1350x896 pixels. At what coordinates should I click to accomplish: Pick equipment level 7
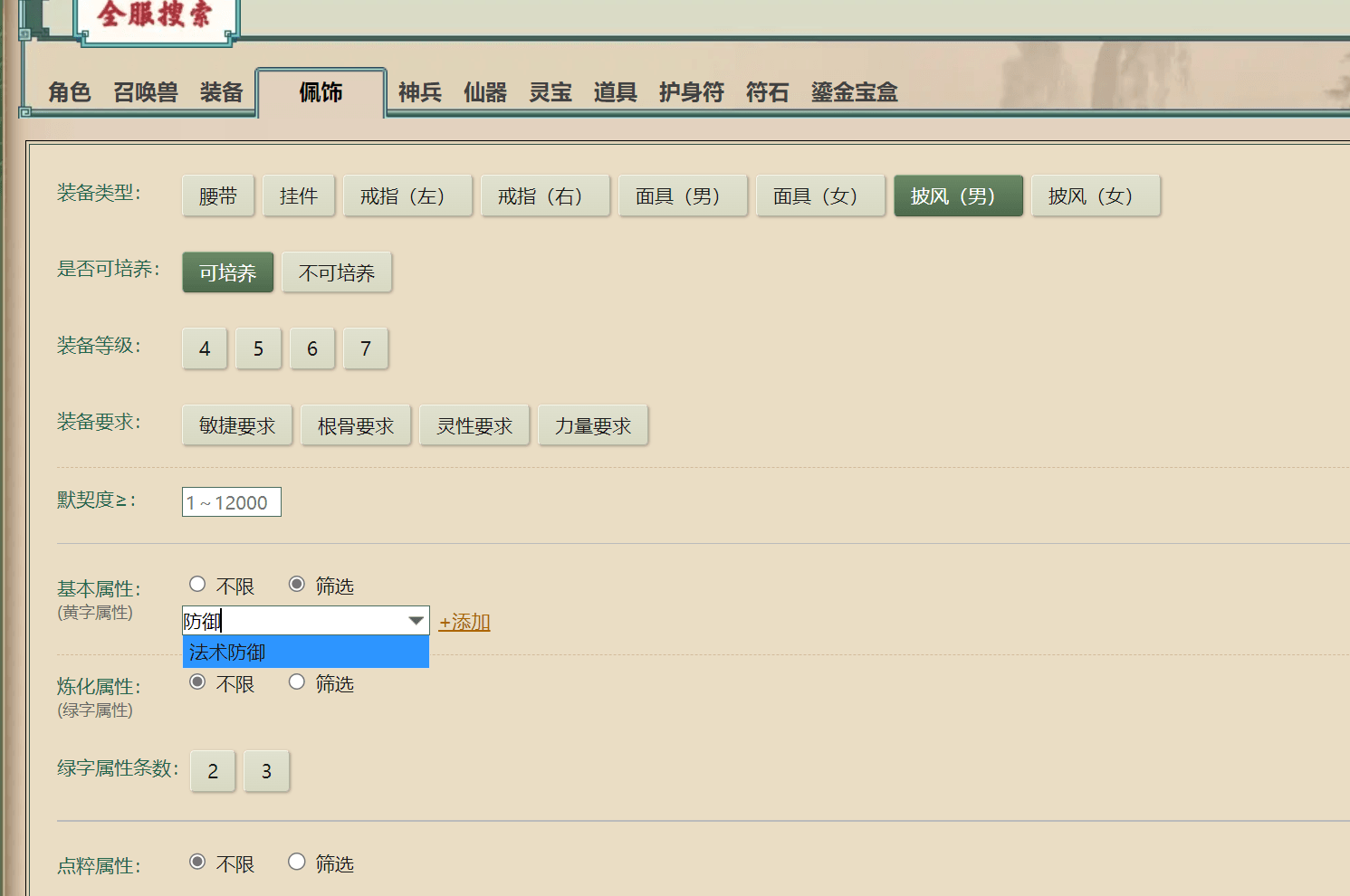(366, 348)
